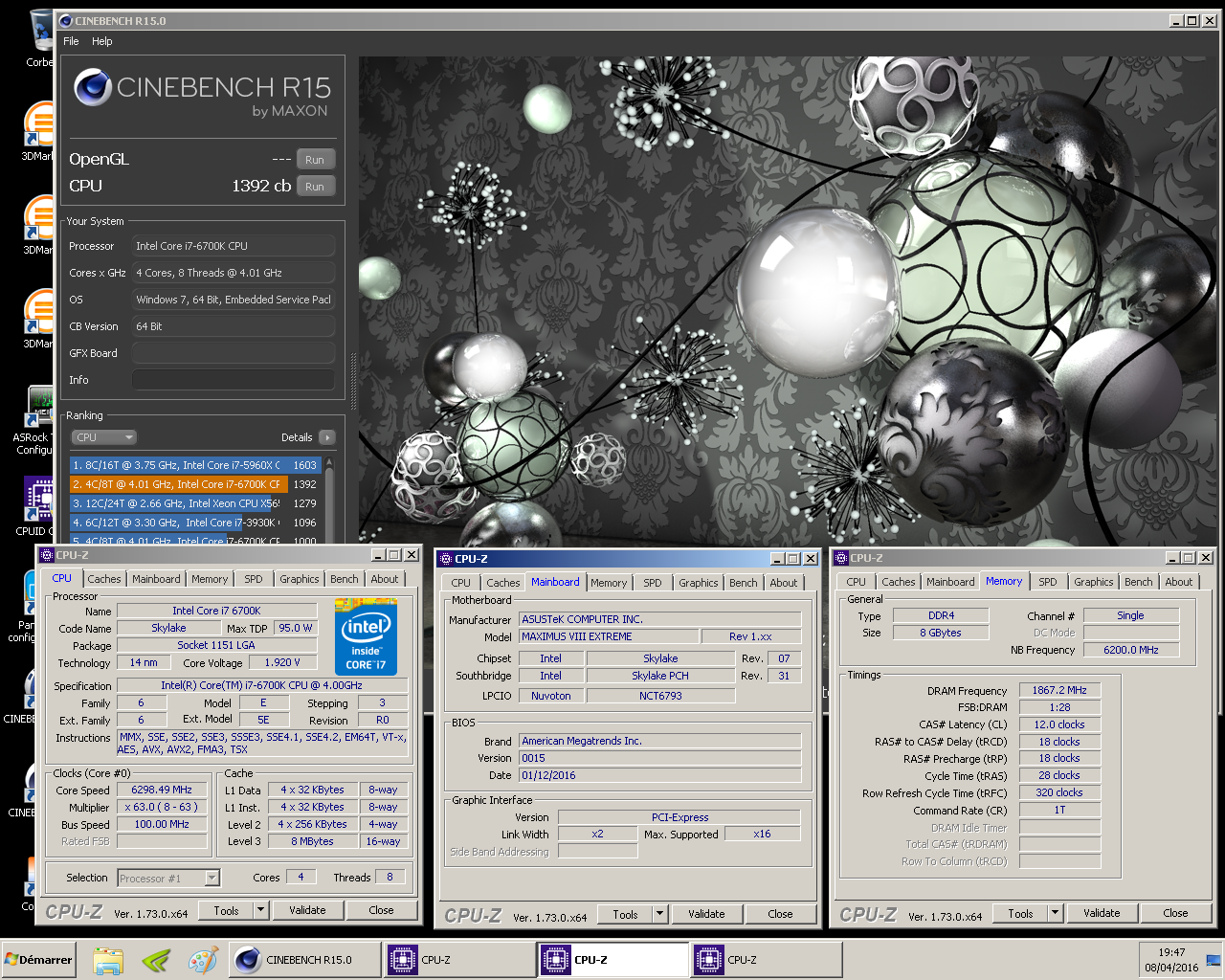Click the middle CPU-Z window title icon
1225x980 pixels.
445,559
